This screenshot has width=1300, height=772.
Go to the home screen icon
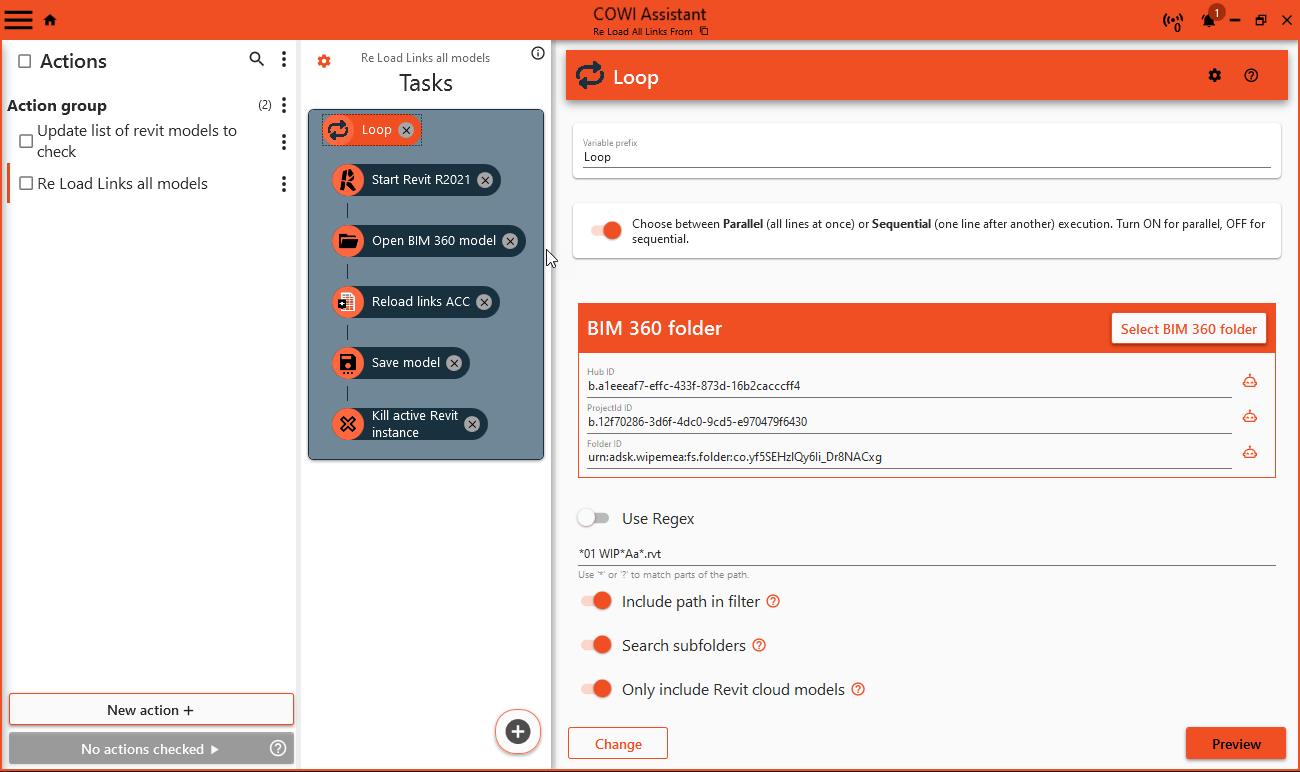coord(50,20)
